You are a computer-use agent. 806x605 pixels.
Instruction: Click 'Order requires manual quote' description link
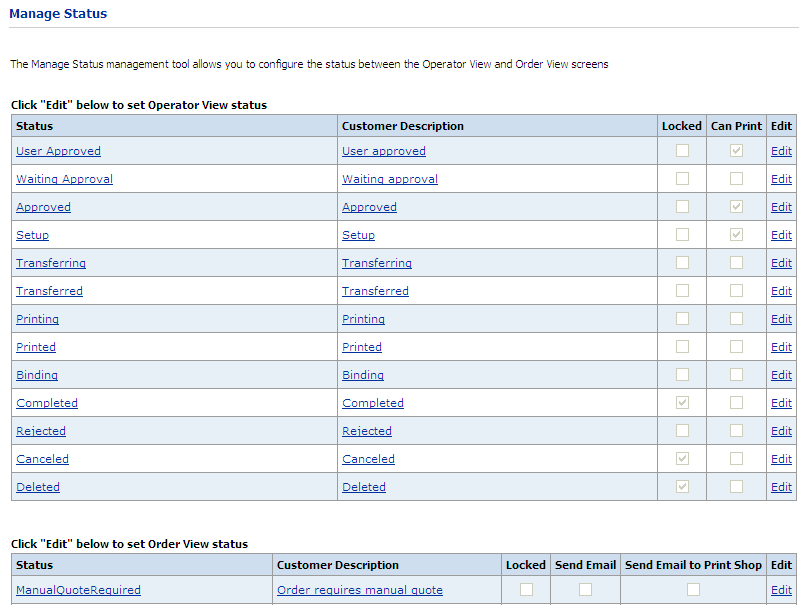pyautogui.click(x=359, y=590)
